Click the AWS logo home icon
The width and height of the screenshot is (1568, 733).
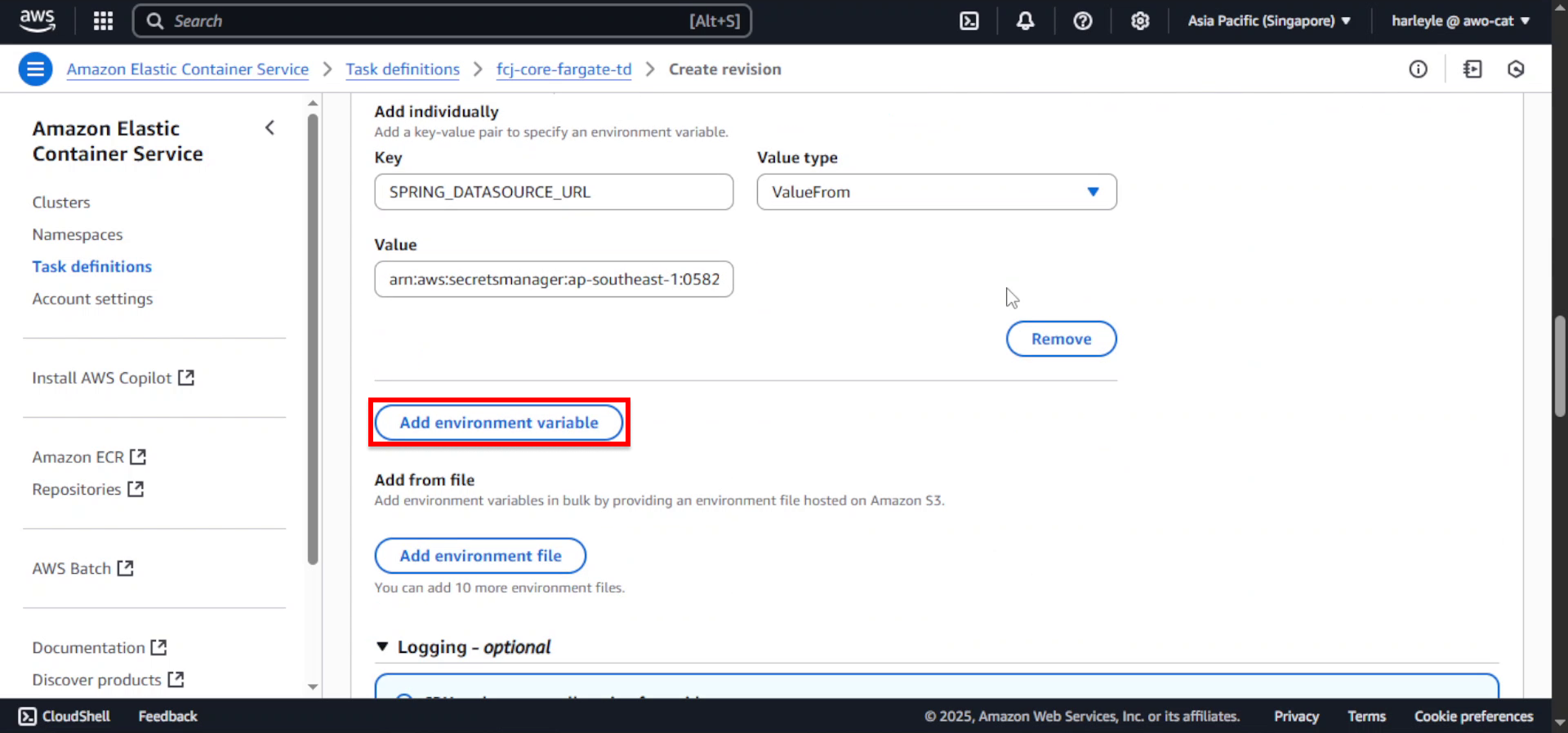[38, 20]
